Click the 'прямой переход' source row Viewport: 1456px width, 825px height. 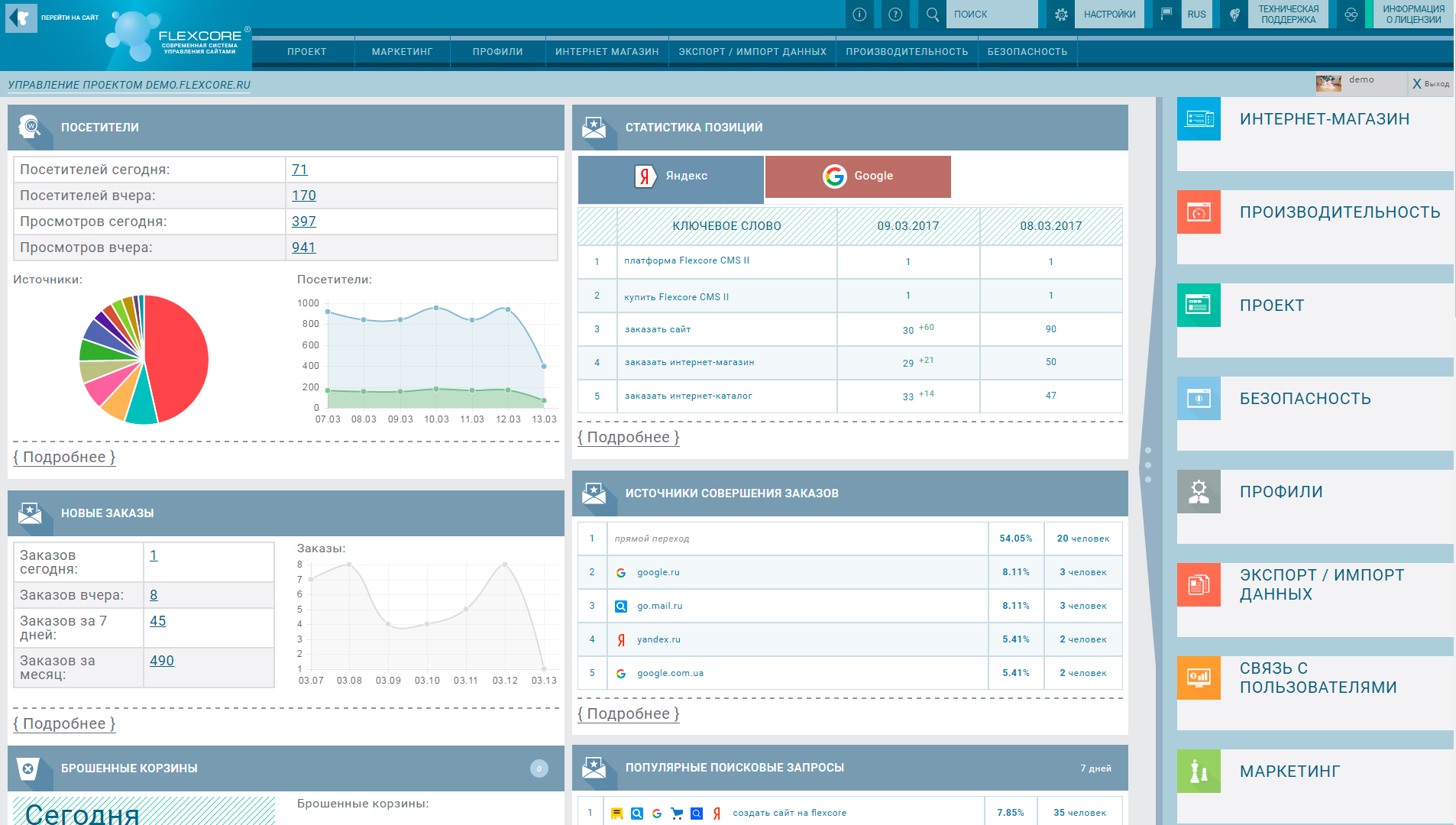850,539
